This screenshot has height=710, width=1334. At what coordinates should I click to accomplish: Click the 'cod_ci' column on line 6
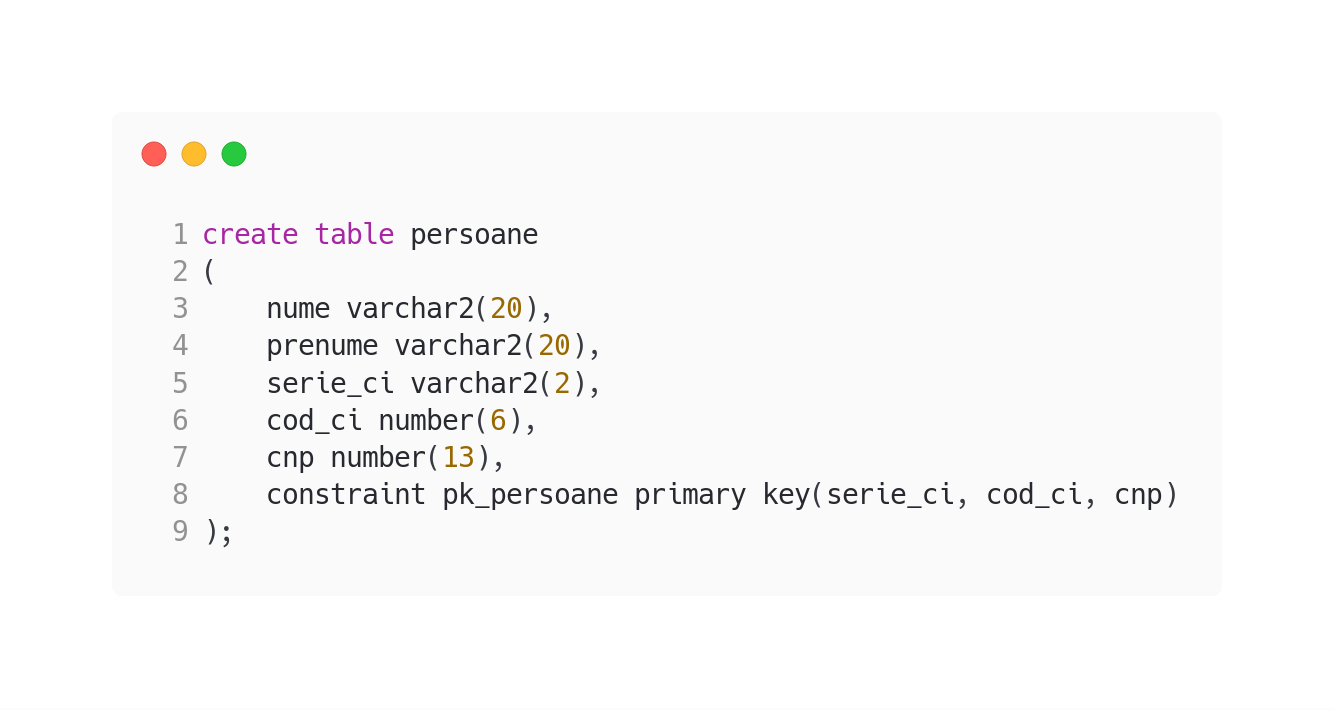(314, 421)
